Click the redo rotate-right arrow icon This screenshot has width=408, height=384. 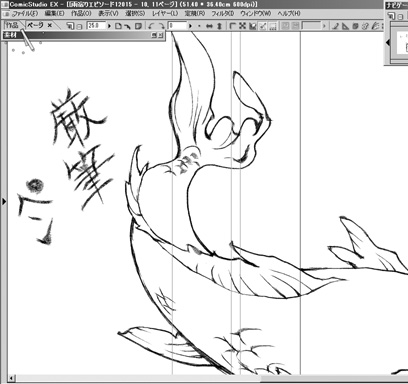coord(161,26)
